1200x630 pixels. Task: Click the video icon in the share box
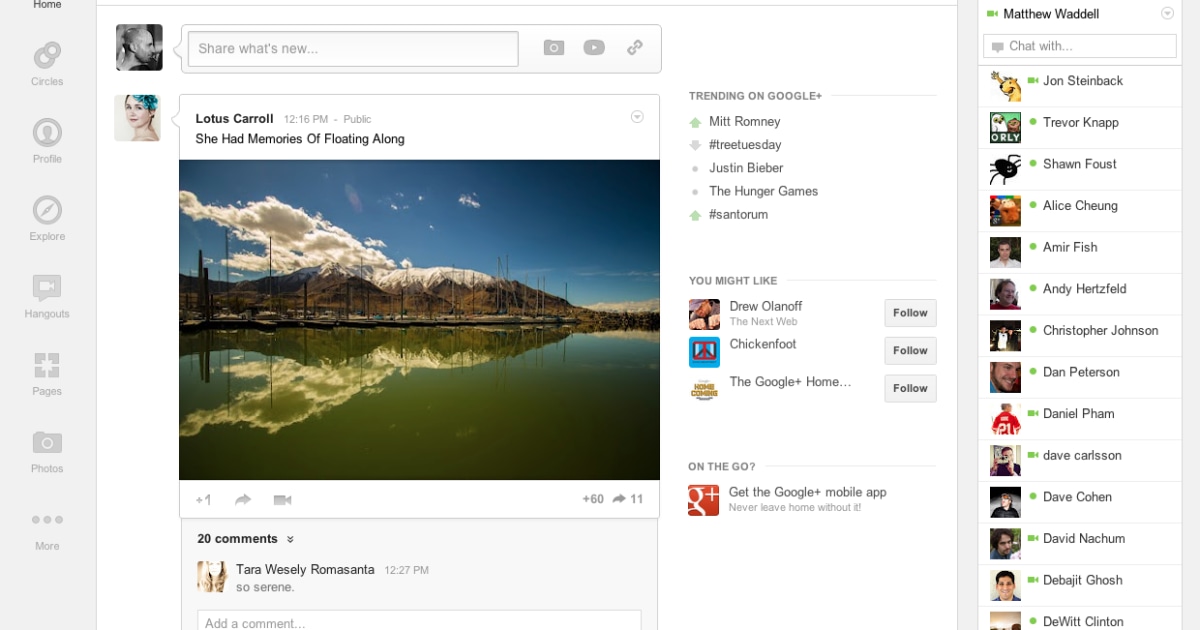click(x=594, y=47)
